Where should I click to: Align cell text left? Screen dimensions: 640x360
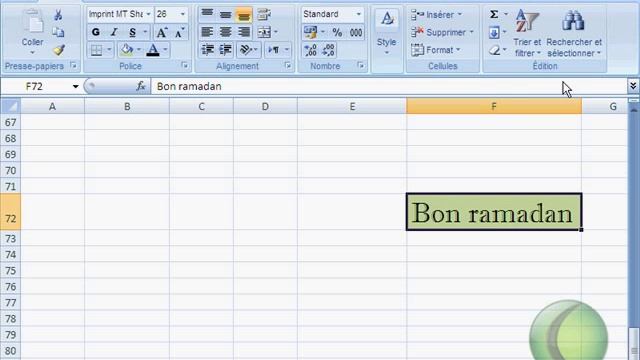[207, 32]
